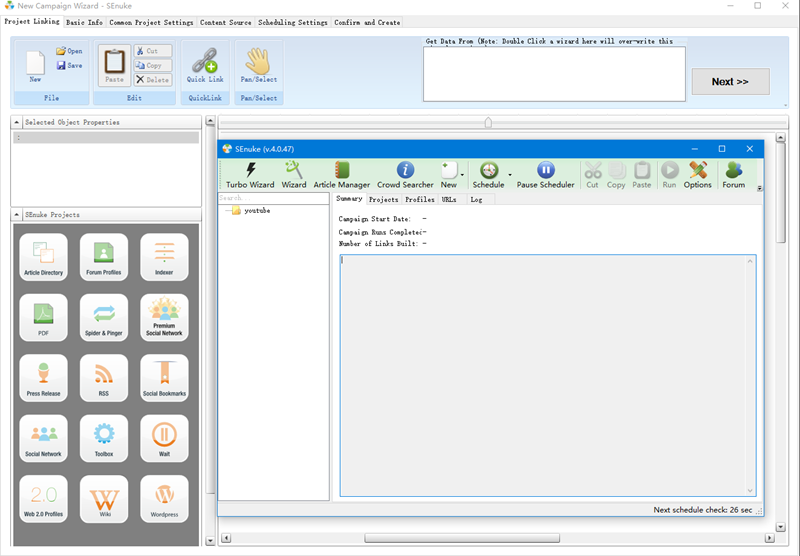Add an Article Directory project
This screenshot has height=556, width=800.
[43, 257]
